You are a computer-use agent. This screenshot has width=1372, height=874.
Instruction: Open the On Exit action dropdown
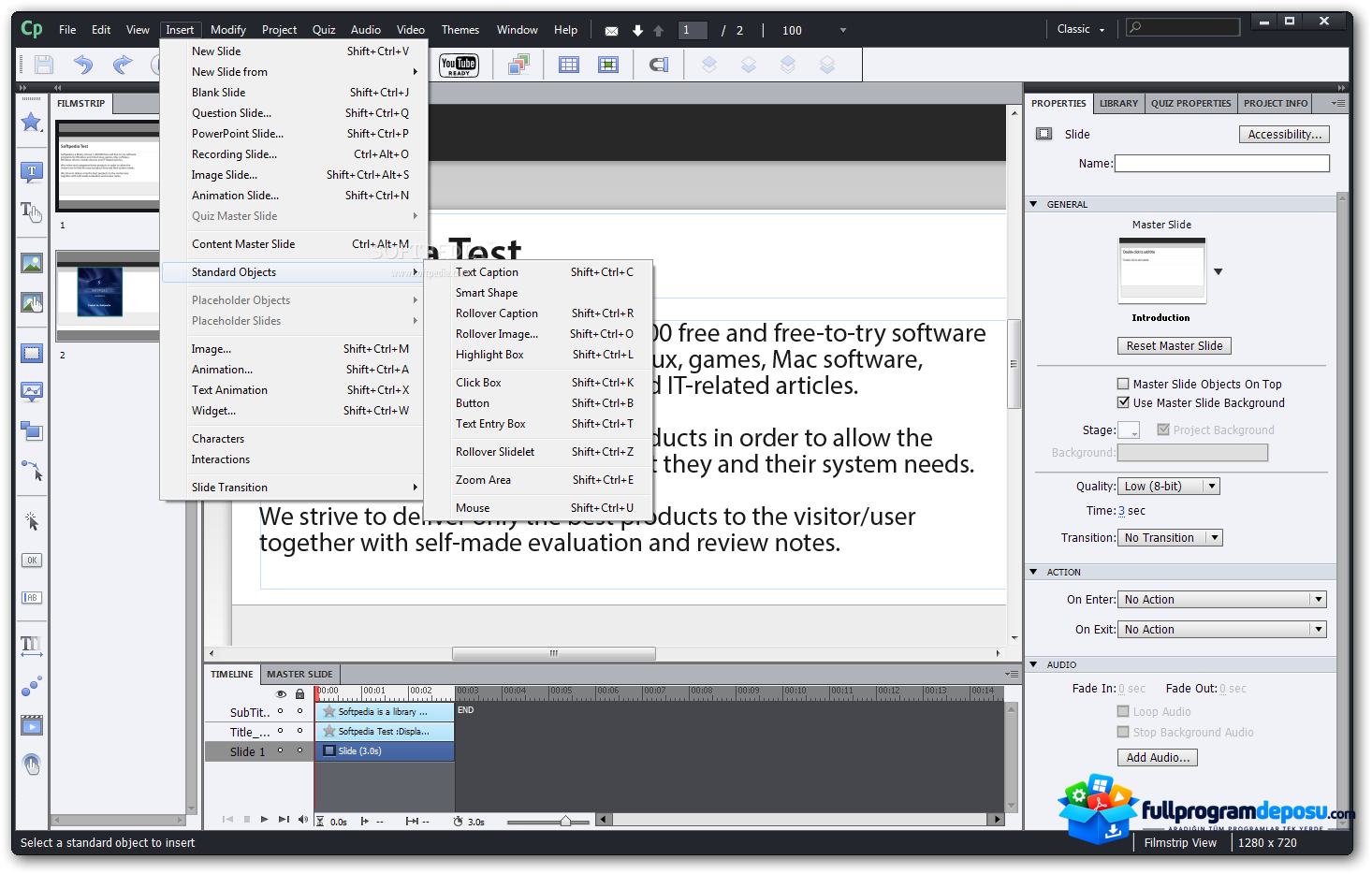point(1222,630)
